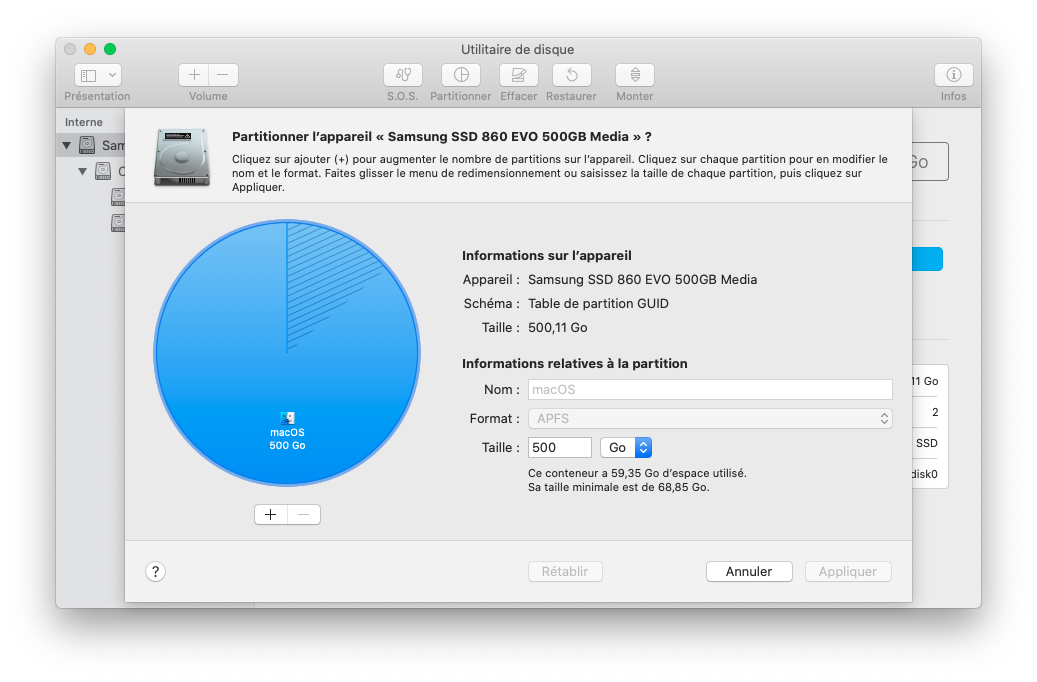Click the yellow minimize window button

tap(90, 49)
